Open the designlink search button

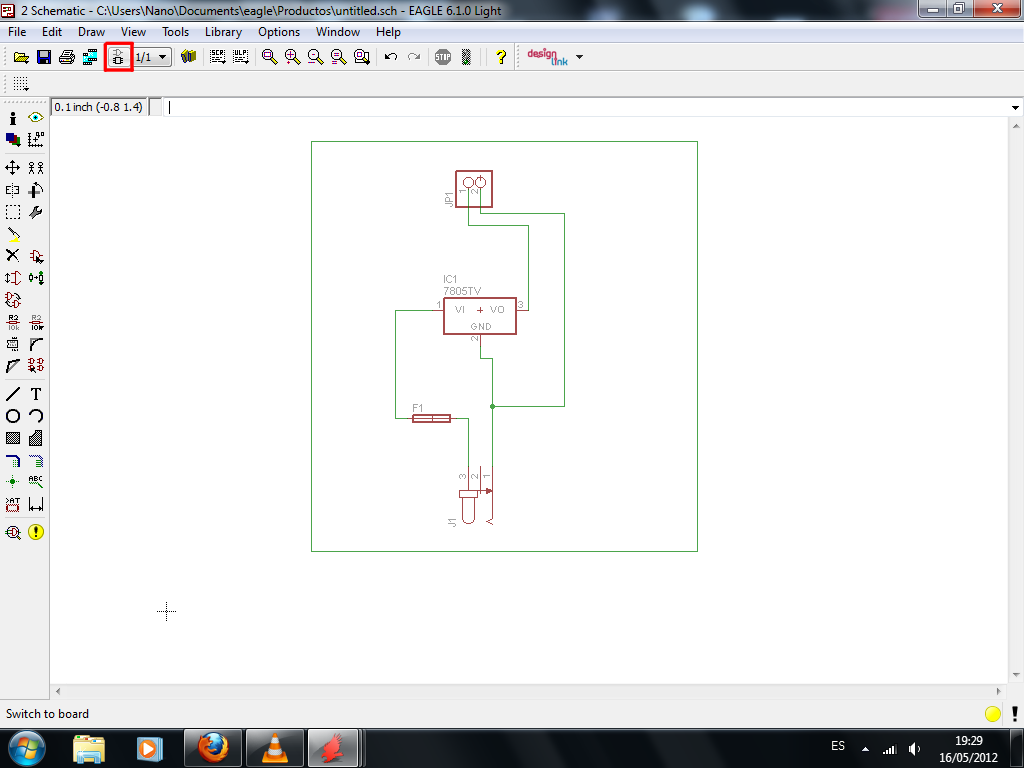click(547, 57)
